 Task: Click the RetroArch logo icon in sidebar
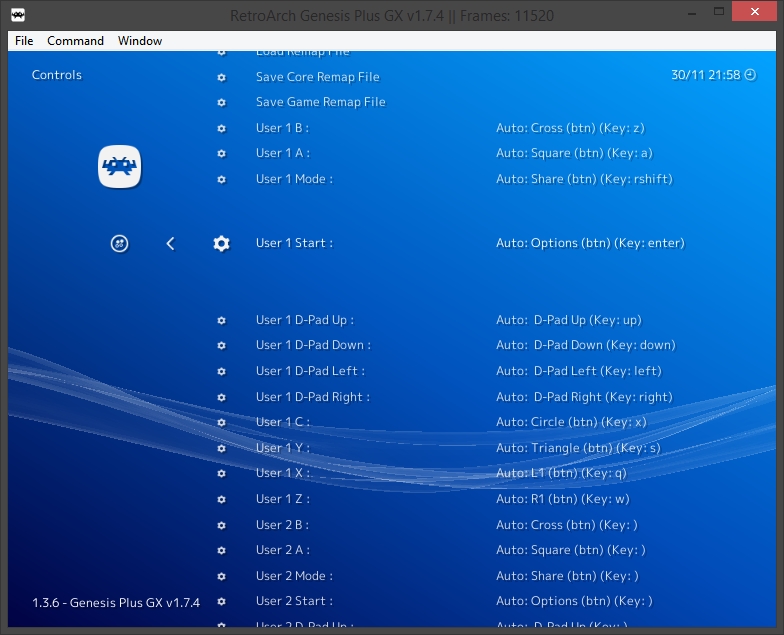point(120,166)
